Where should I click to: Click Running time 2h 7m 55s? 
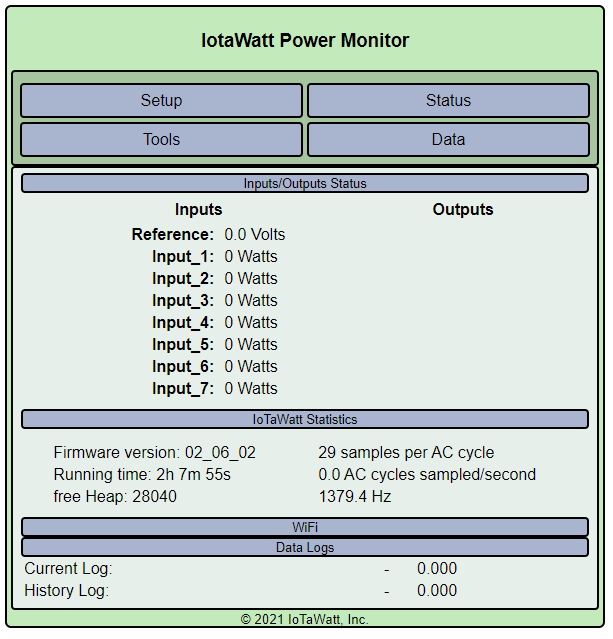point(142,475)
